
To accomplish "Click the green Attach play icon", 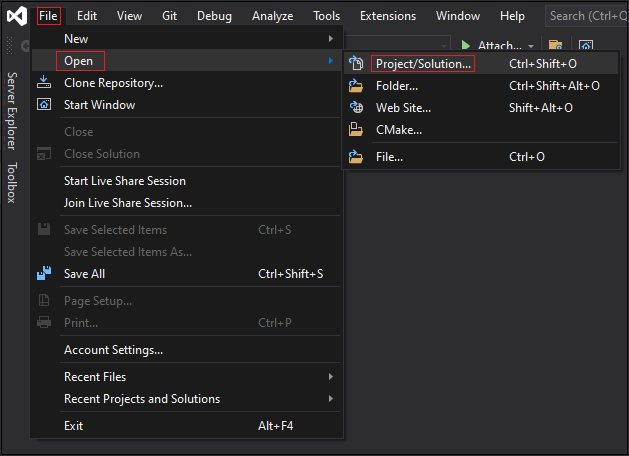I will [x=466, y=45].
